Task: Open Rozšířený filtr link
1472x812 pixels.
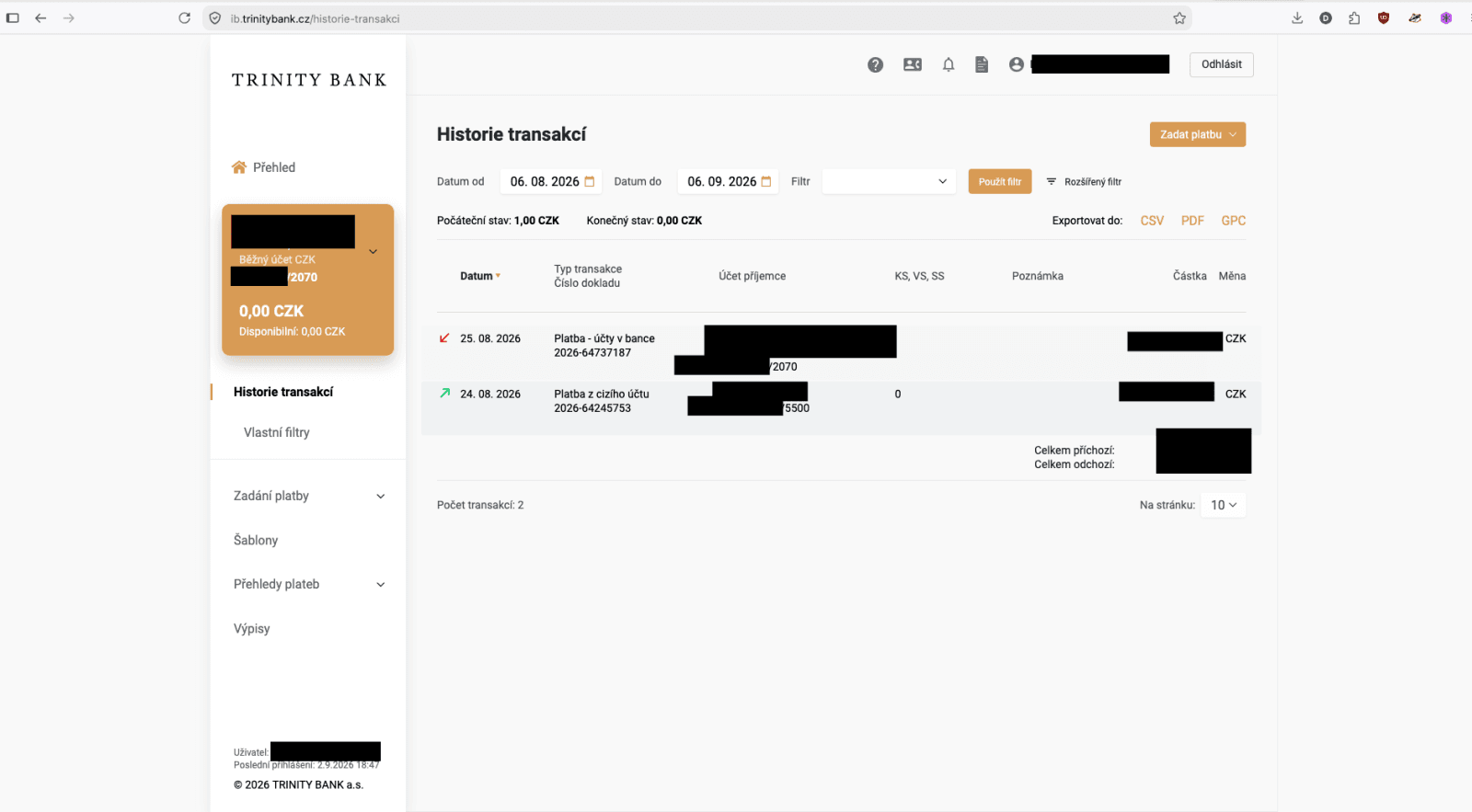Action: [1093, 182]
